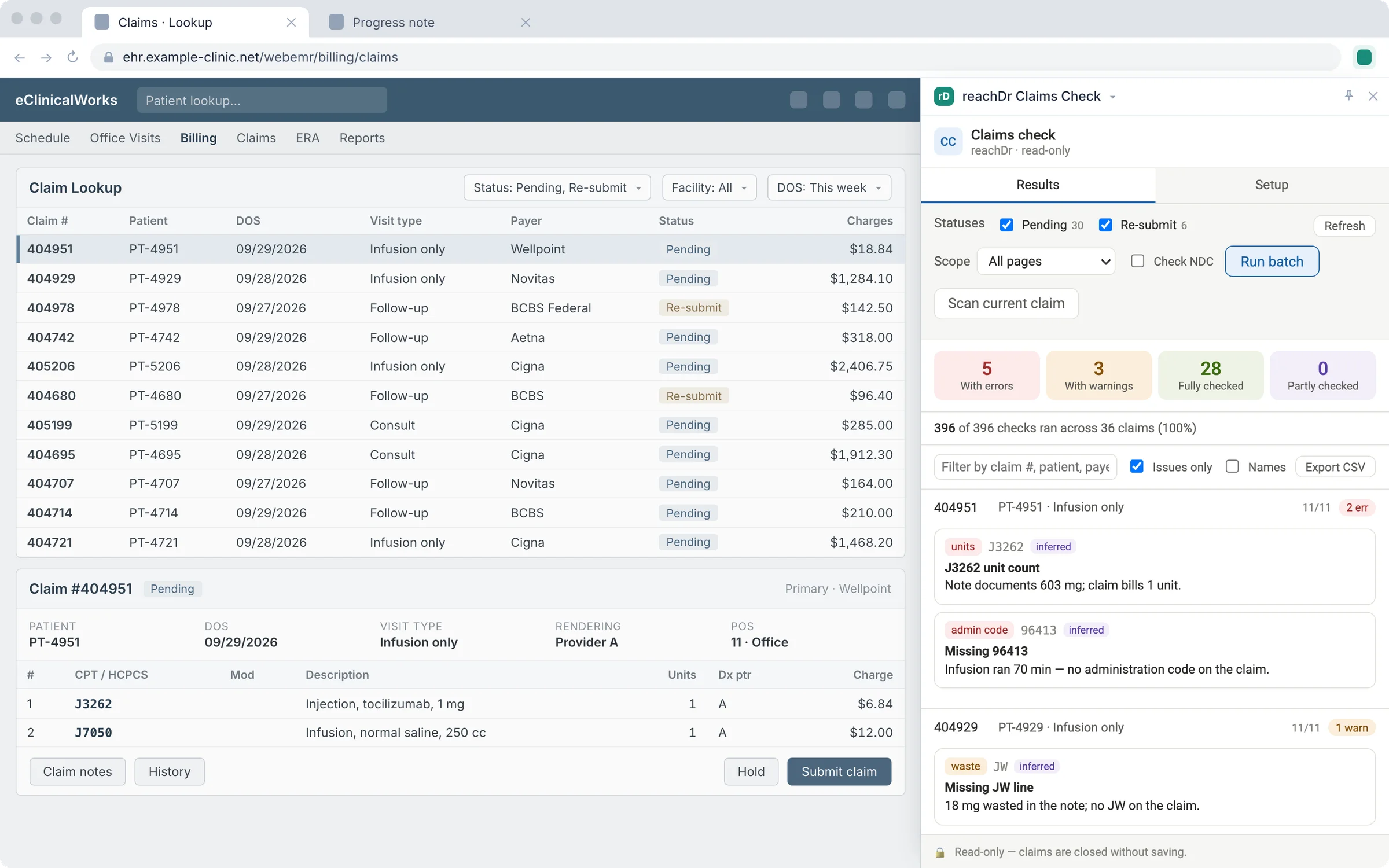Click the 2 err badge for claim 404951
Screen dimensions: 1389x868
click(1357, 507)
